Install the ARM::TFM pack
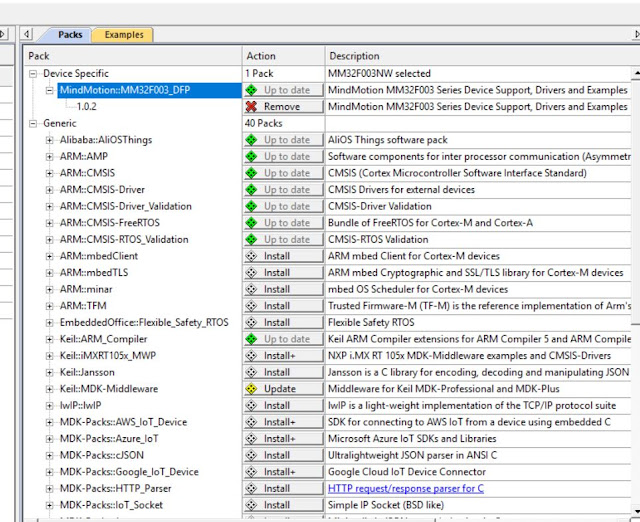 [283, 306]
